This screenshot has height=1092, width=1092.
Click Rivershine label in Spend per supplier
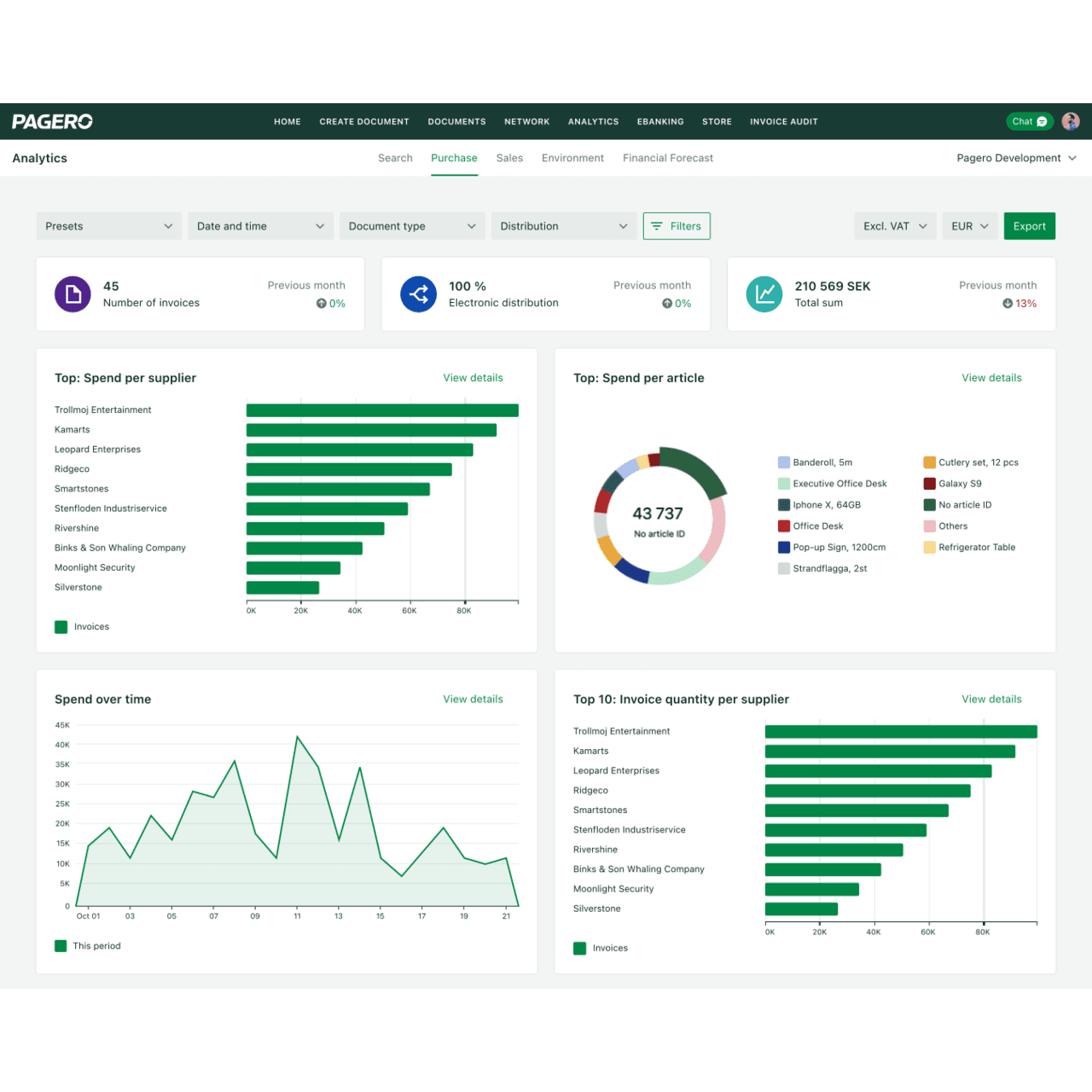(77, 529)
